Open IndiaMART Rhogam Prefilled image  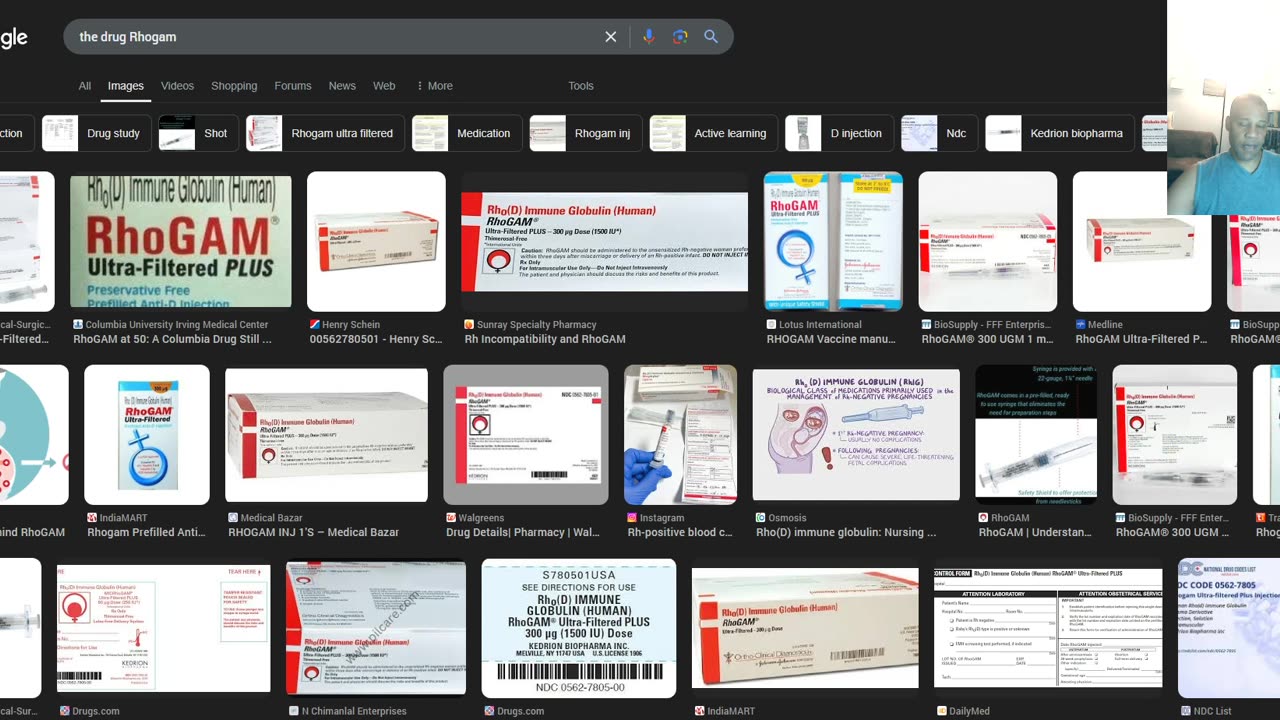click(x=147, y=435)
